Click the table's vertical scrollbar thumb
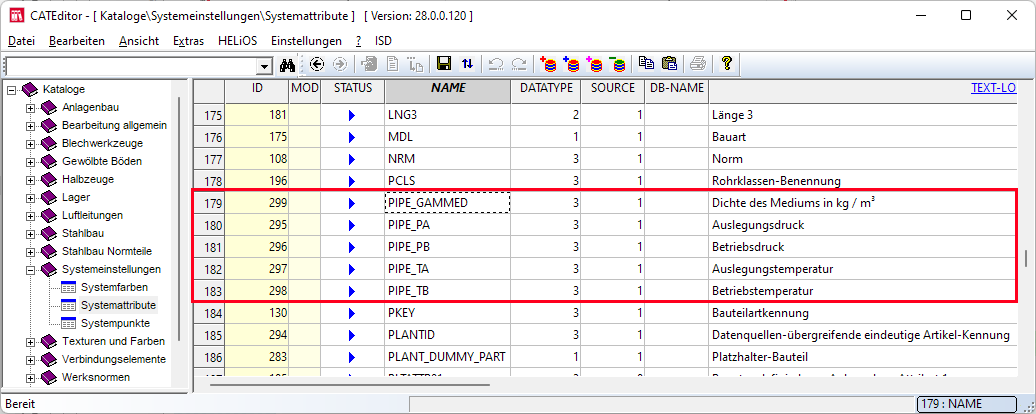 pyautogui.click(x=1025, y=257)
